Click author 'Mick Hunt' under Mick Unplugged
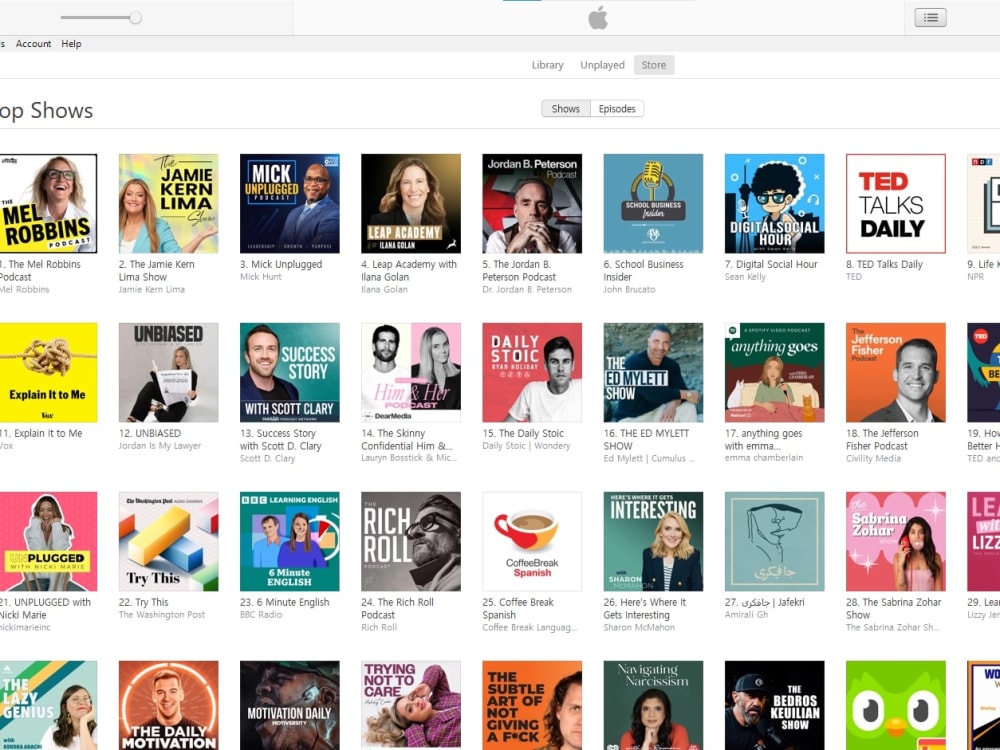The image size is (1000, 750). tap(260, 277)
